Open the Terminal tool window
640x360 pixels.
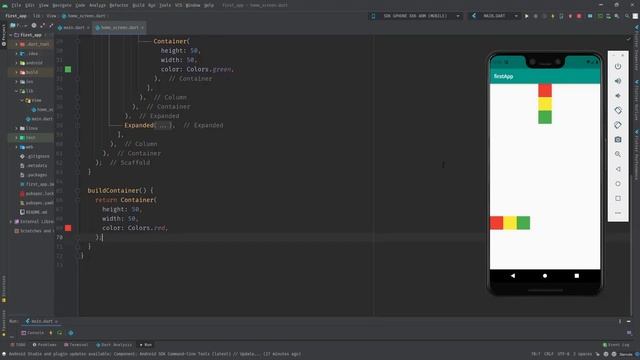(x=76, y=345)
